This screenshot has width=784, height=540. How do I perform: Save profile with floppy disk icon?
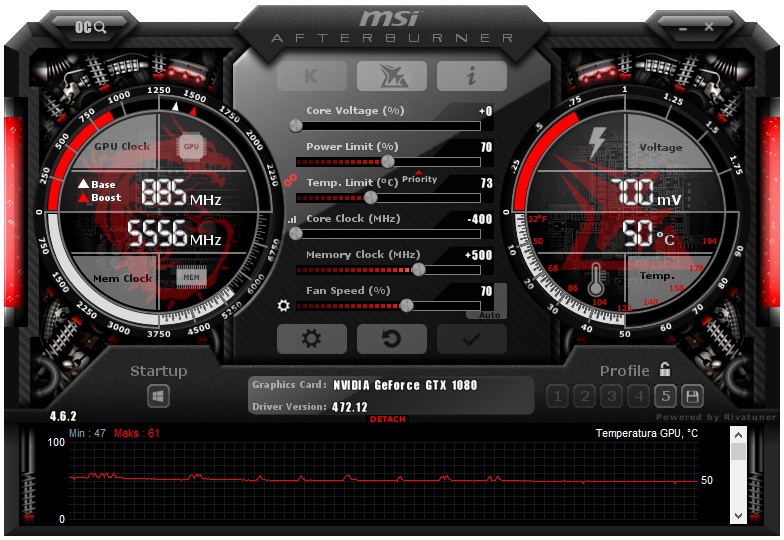692,396
